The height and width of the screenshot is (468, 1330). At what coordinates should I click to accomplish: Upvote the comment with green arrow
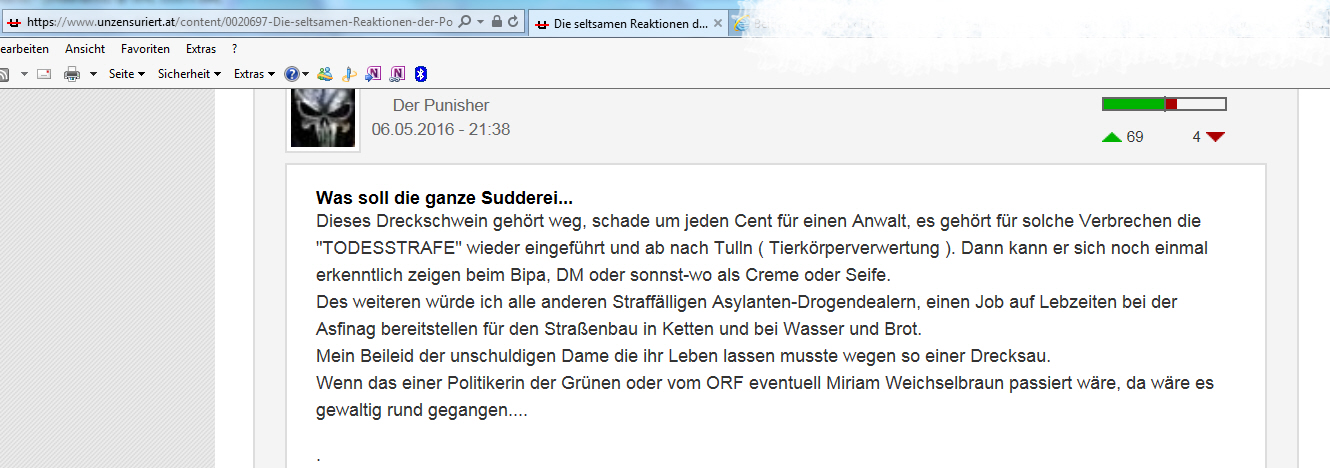pyautogui.click(x=1111, y=137)
